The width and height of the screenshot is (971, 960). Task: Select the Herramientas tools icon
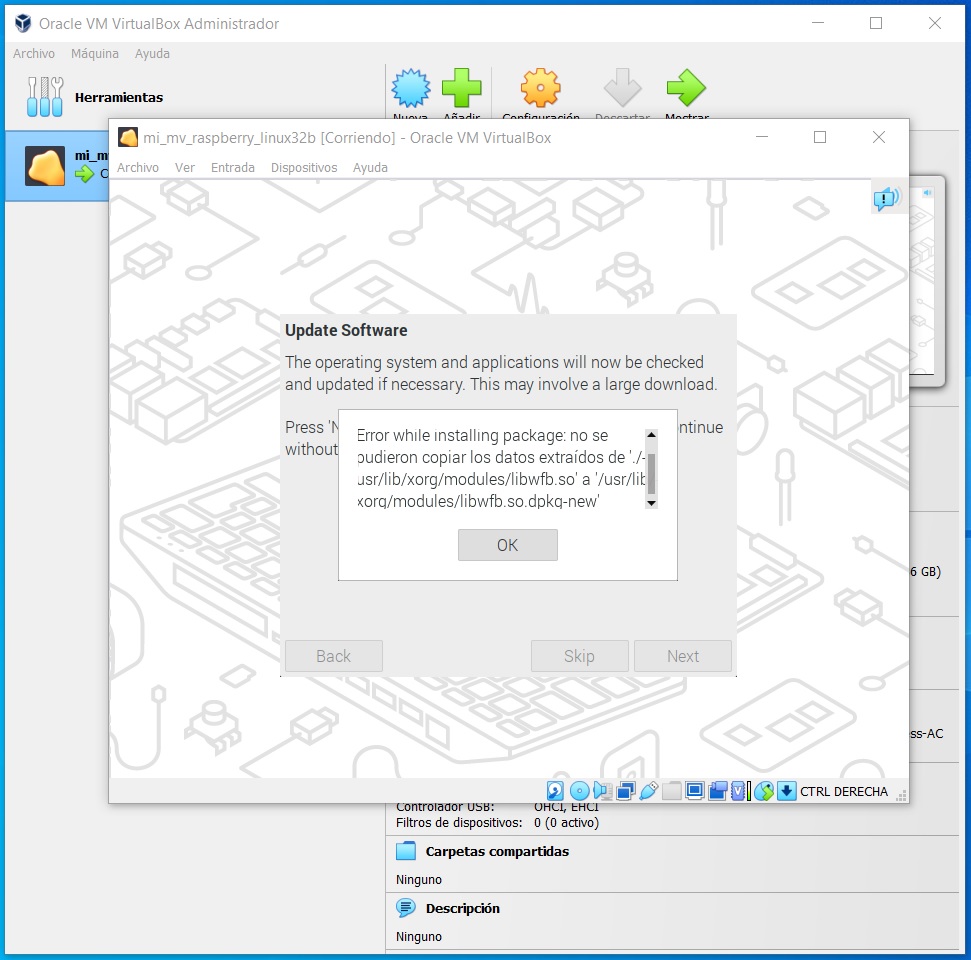tap(45, 97)
